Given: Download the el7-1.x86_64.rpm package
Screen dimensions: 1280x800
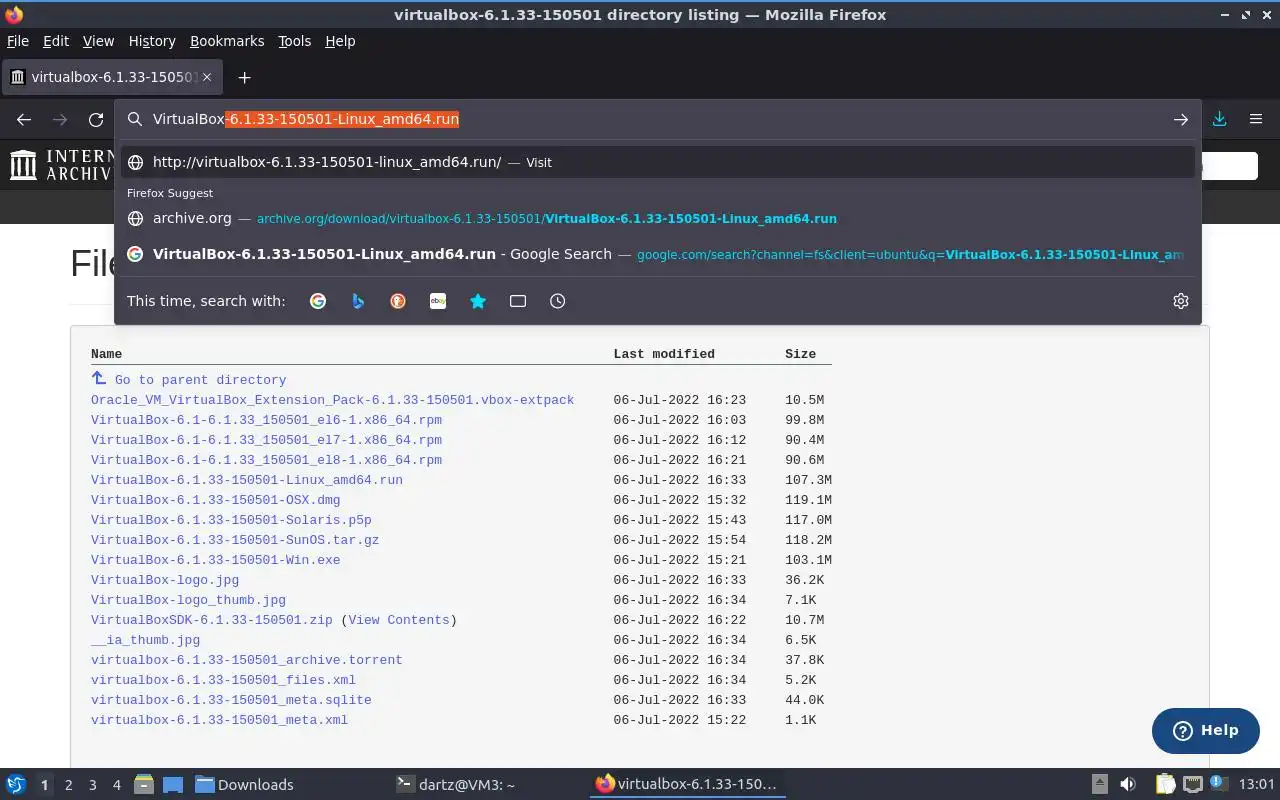Looking at the screenshot, I should pyautogui.click(x=266, y=440).
